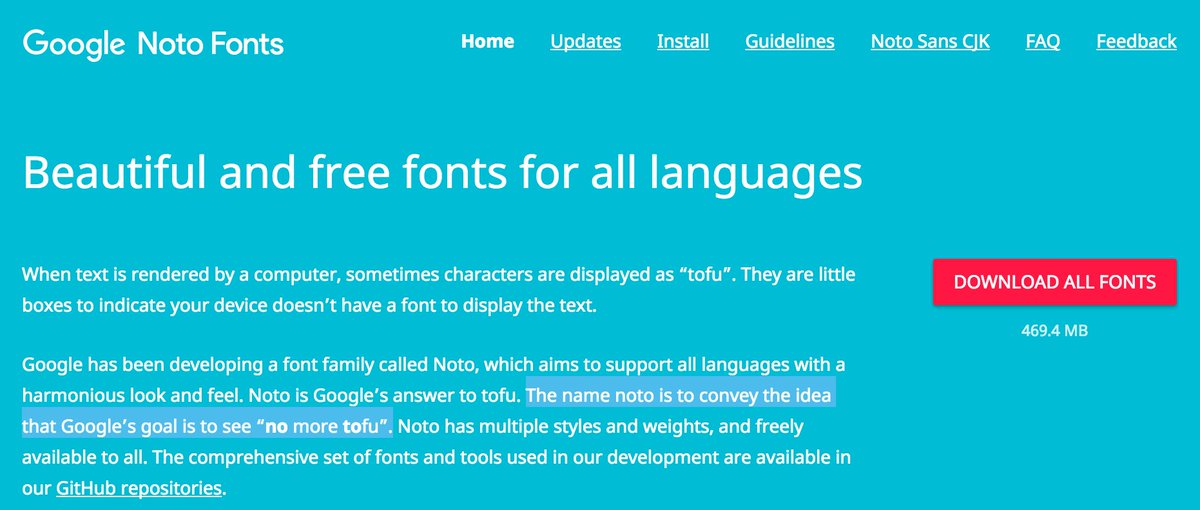Click paragraph starting 'When text is rendered'
Screen dimensions: 1200x510
439,289
